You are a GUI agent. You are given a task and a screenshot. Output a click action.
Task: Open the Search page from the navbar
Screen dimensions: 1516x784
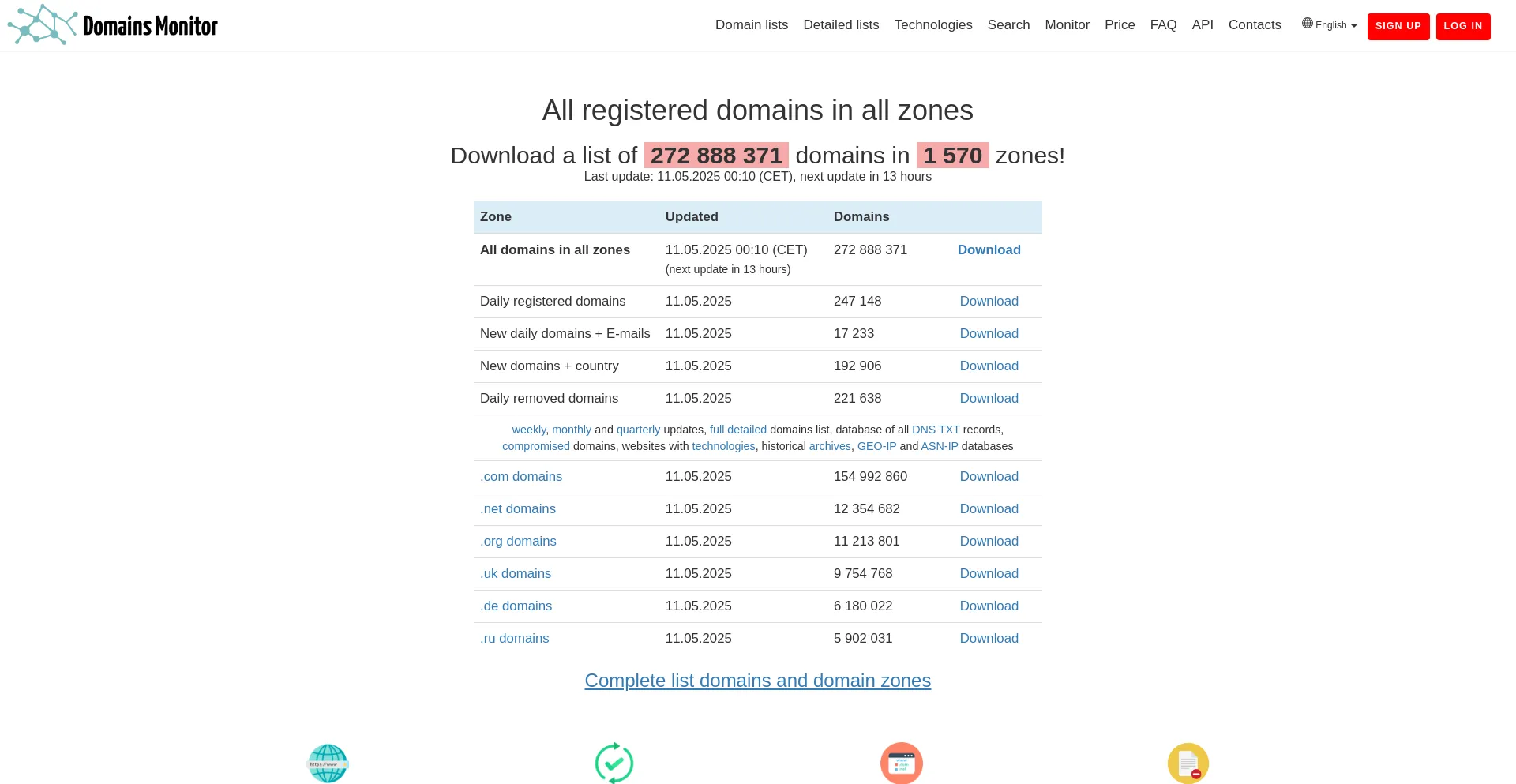(x=1008, y=25)
